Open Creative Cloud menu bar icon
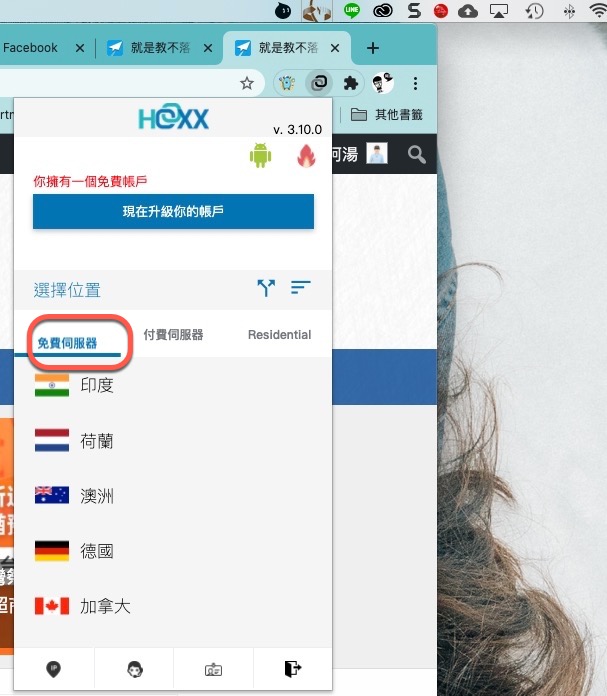607x696 pixels. pos(382,10)
